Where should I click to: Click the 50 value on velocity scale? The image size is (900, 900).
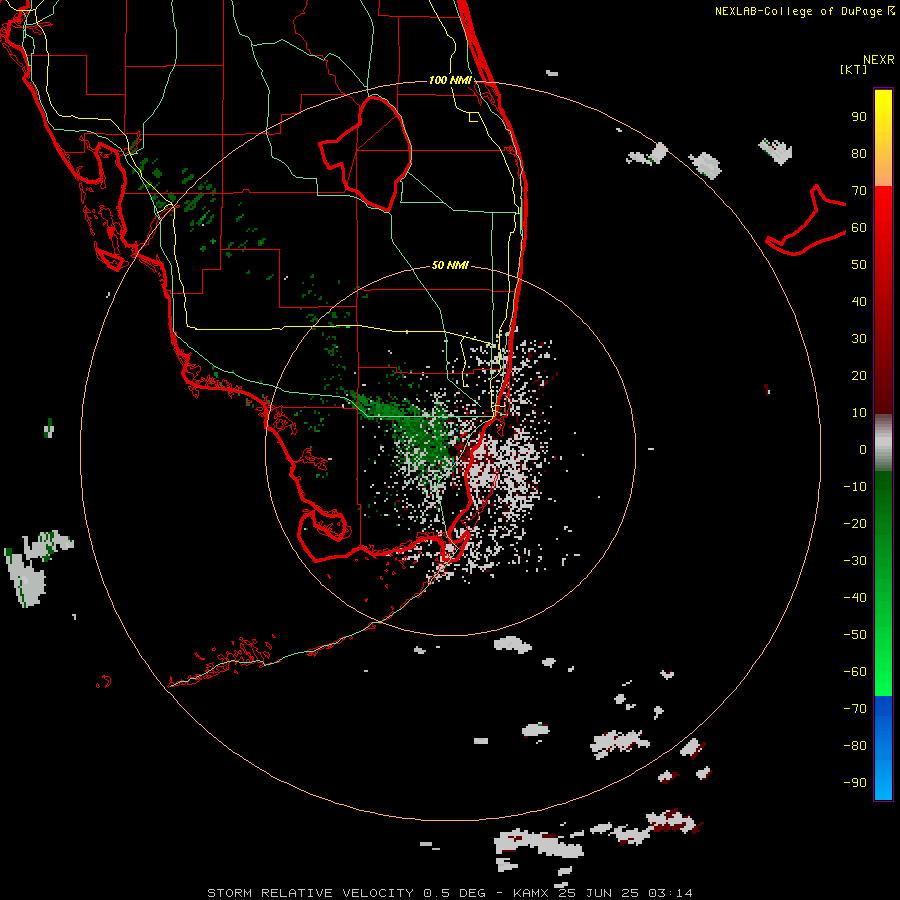click(859, 265)
